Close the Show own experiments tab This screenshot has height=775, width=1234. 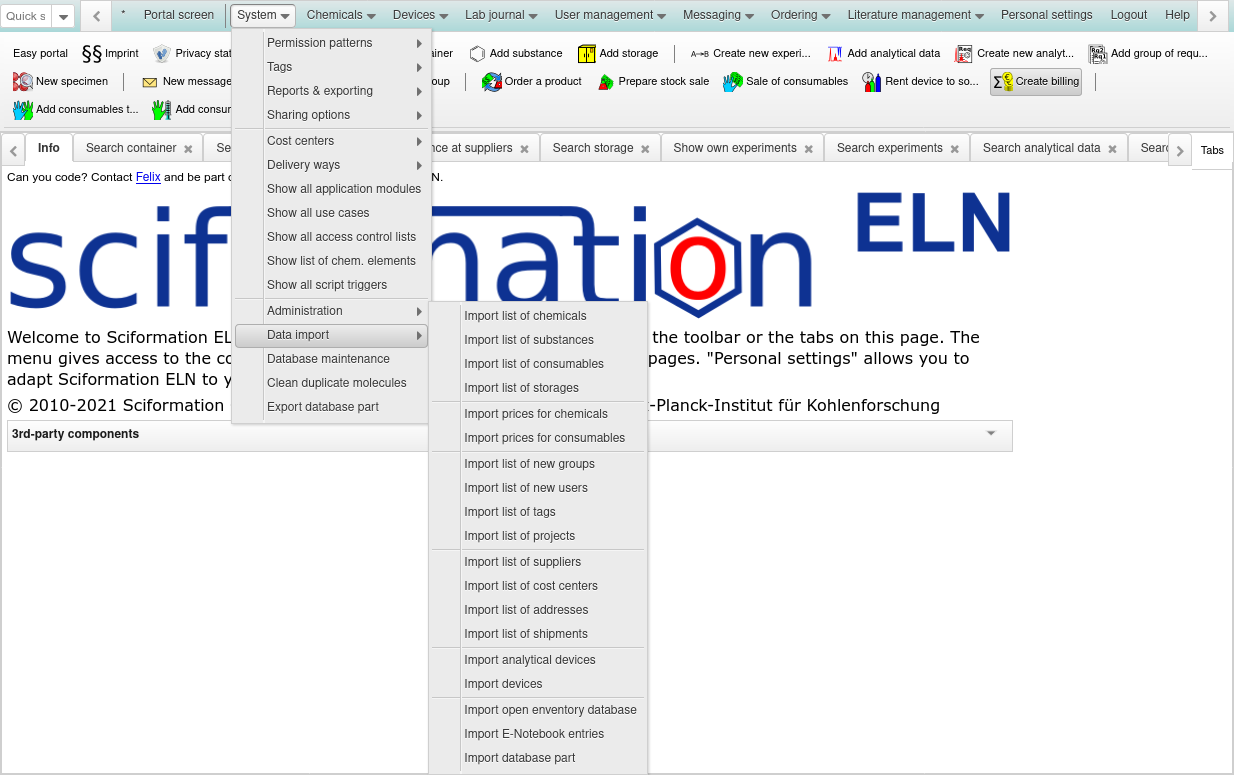pyautogui.click(x=808, y=149)
